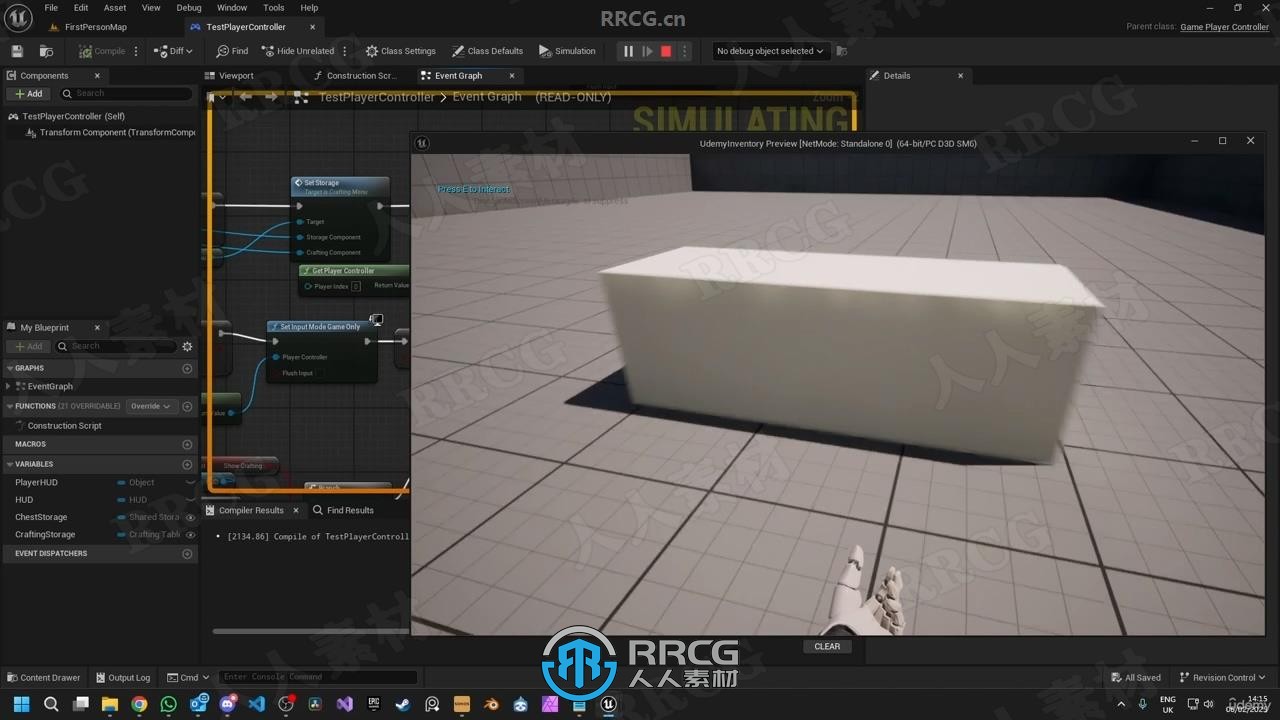1280x720 pixels.
Task: Toggle the HUD variable eye icon
Action: [190, 499]
